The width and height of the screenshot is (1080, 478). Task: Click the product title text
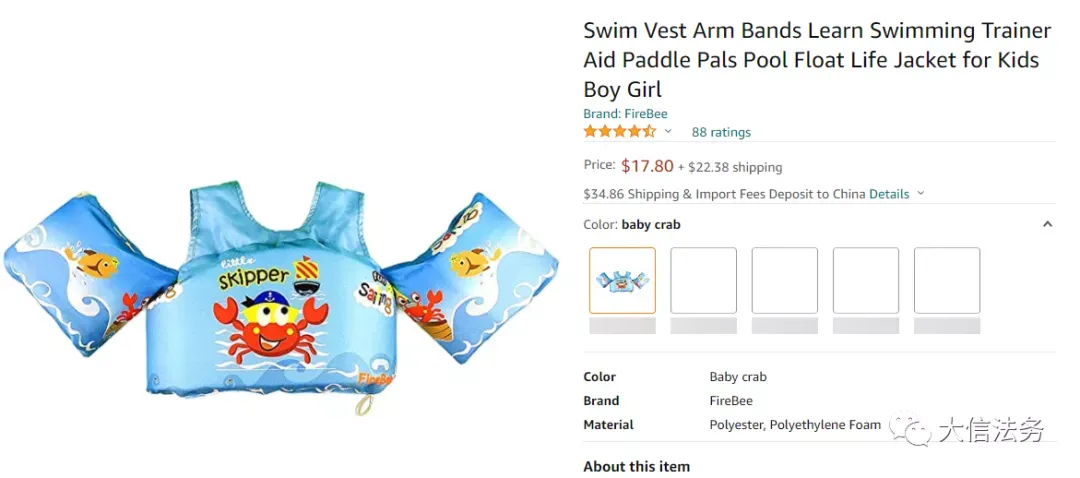click(x=817, y=60)
